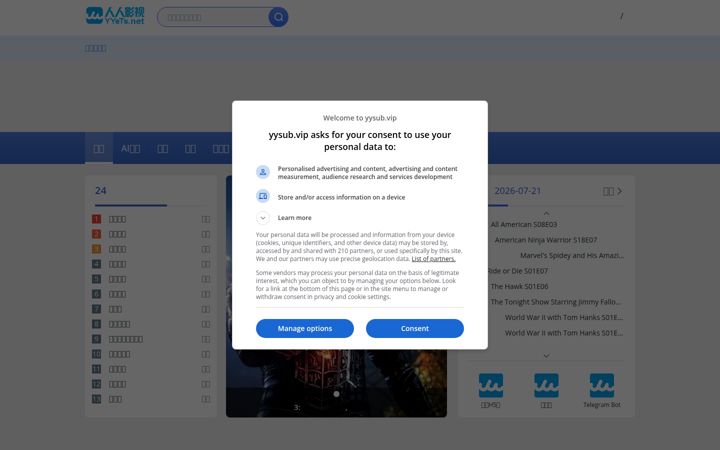Click the H5 app icon
Screen dimensions: 720x450
490,385
